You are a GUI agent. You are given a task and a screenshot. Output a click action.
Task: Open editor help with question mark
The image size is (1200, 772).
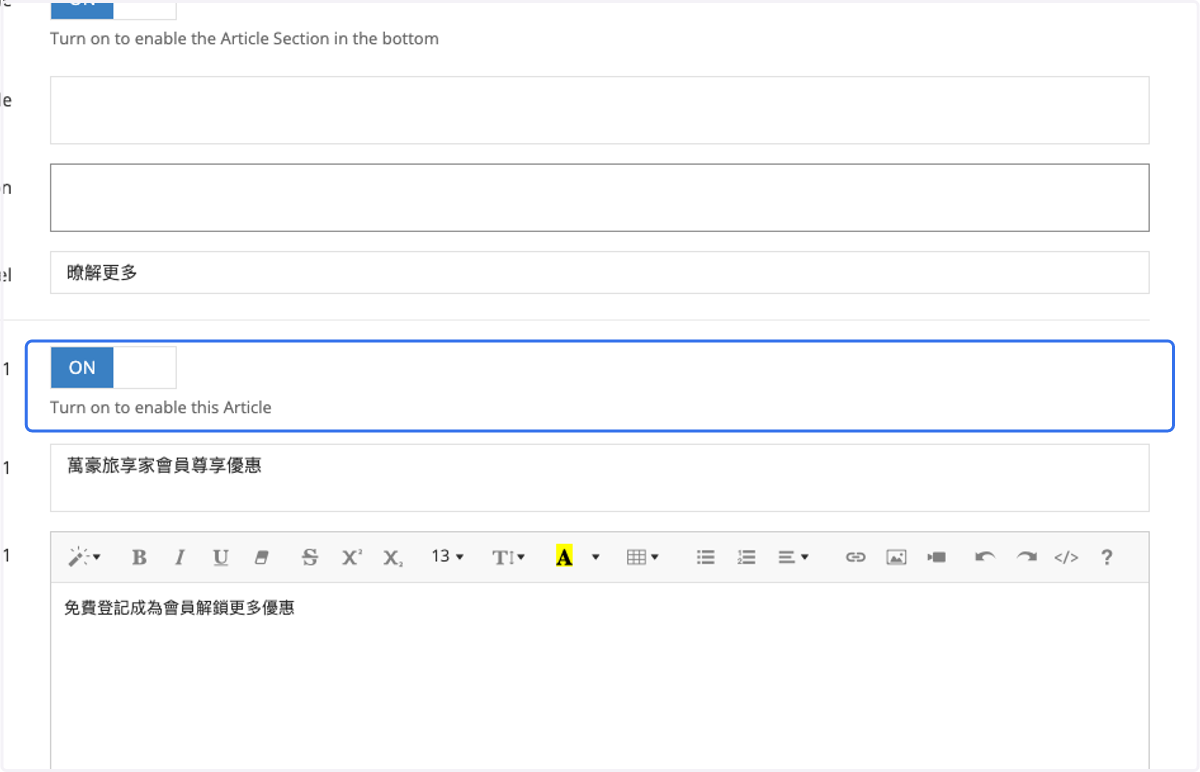[1106, 557]
